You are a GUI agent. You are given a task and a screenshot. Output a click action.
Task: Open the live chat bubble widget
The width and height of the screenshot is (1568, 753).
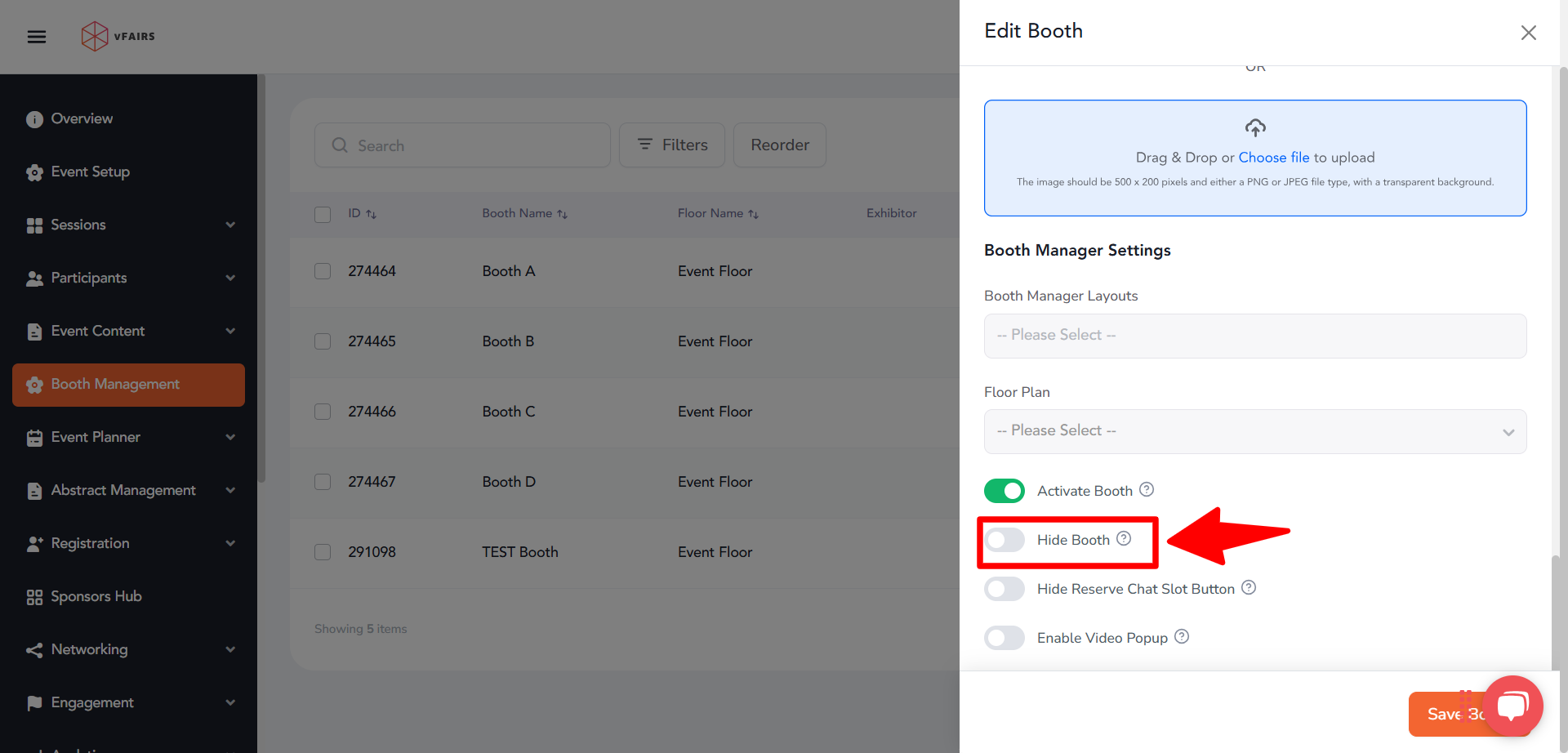click(x=1512, y=706)
